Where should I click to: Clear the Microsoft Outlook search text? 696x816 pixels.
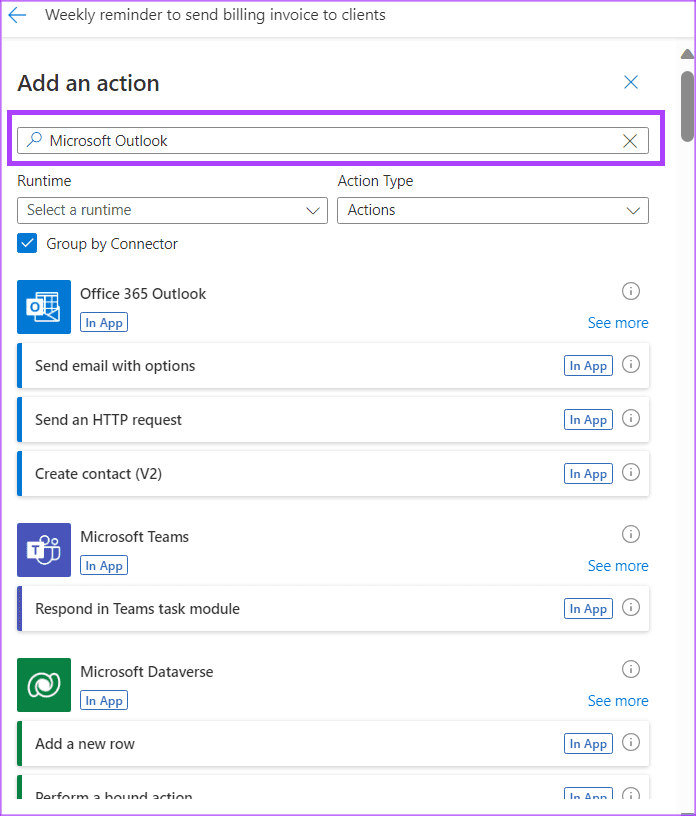pos(630,141)
